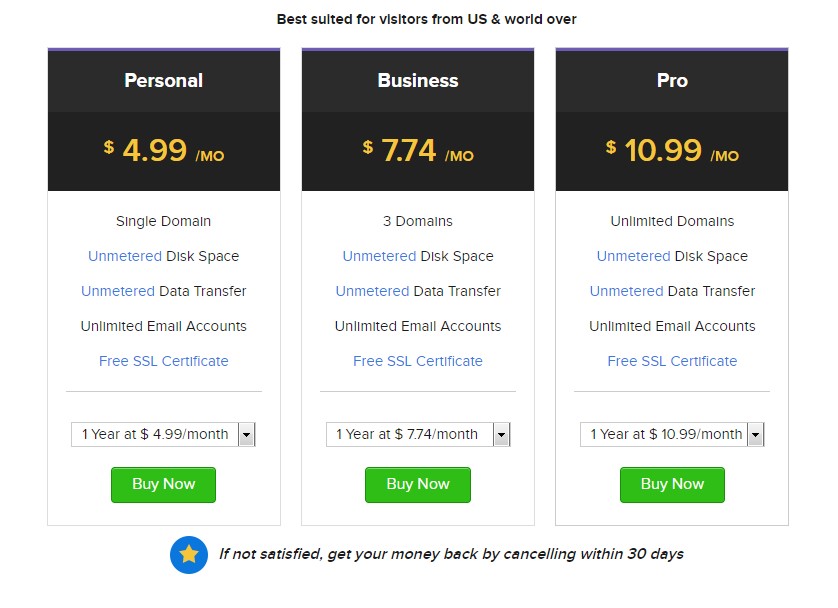
Task: Select the Personal plan header
Action: pos(164,81)
